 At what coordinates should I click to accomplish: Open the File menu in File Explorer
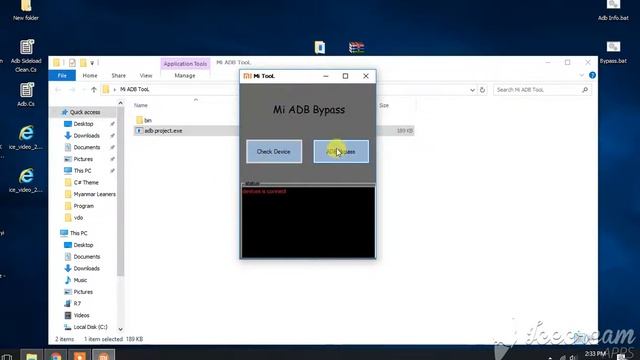[x=62, y=76]
